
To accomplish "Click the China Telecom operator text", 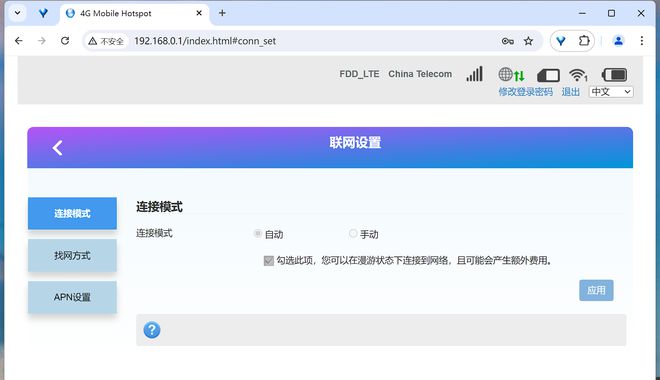I will pyautogui.click(x=420, y=74).
